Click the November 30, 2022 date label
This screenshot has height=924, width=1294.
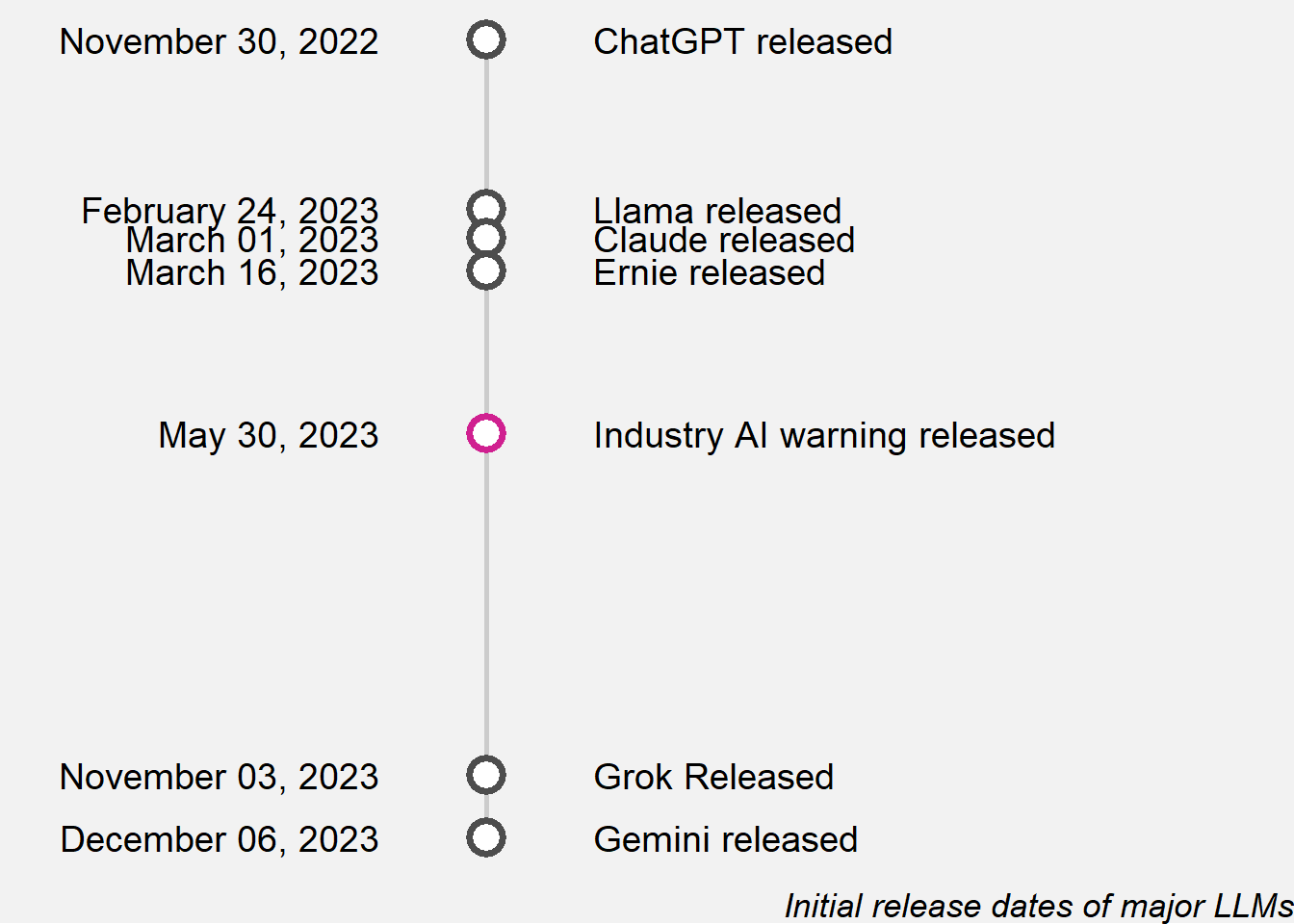point(220,42)
